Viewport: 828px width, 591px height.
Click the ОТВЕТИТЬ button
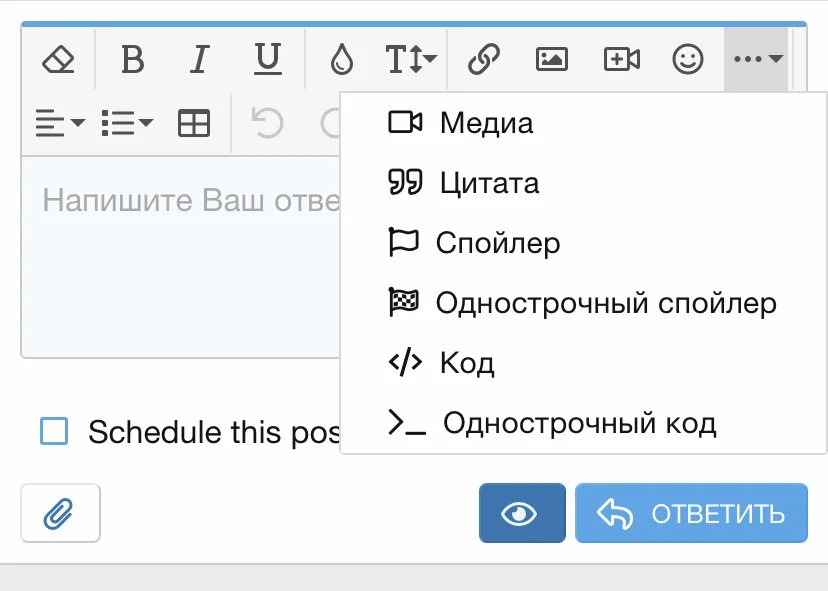pyautogui.click(x=691, y=512)
